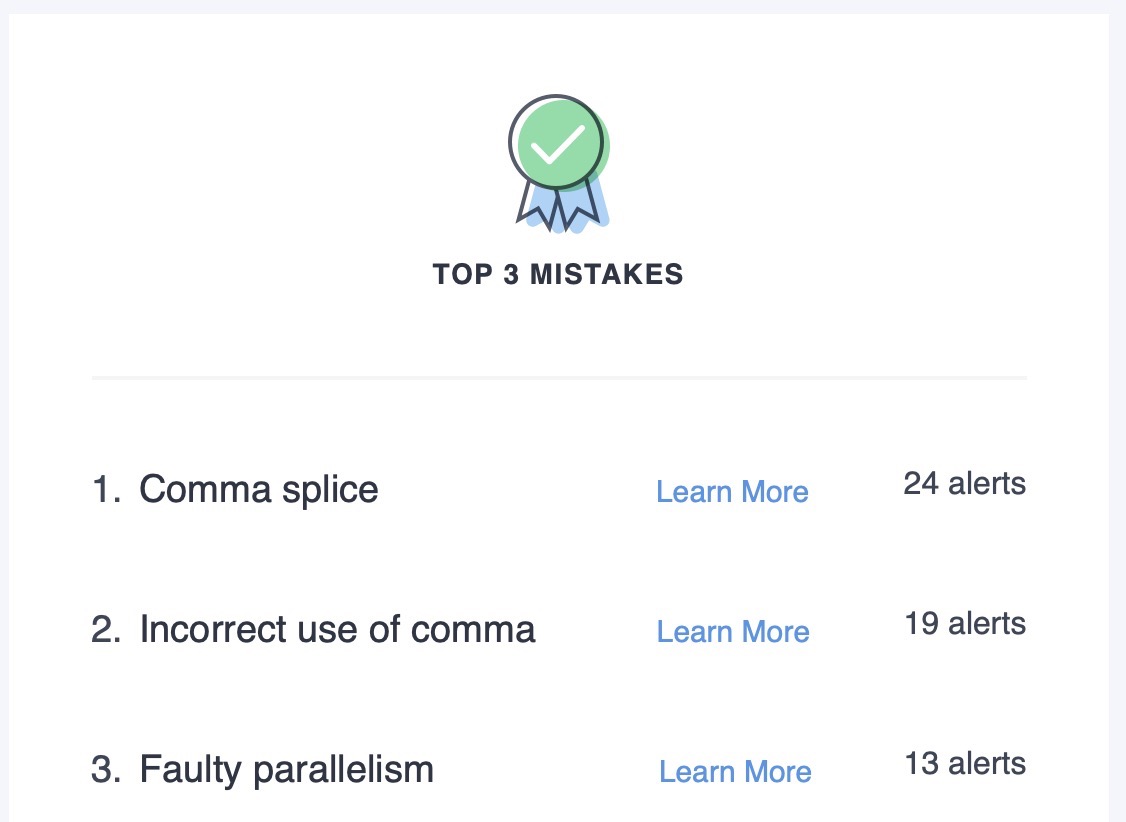The image size is (1126, 822).
Task: Click the 24 alerts count
Action: [x=964, y=483]
